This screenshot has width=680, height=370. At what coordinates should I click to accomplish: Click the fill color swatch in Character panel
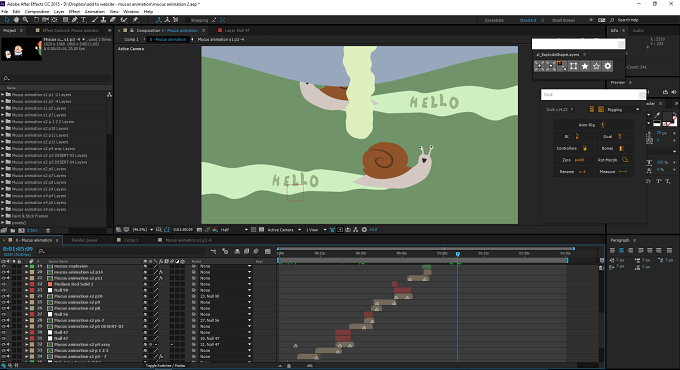(x=667, y=116)
